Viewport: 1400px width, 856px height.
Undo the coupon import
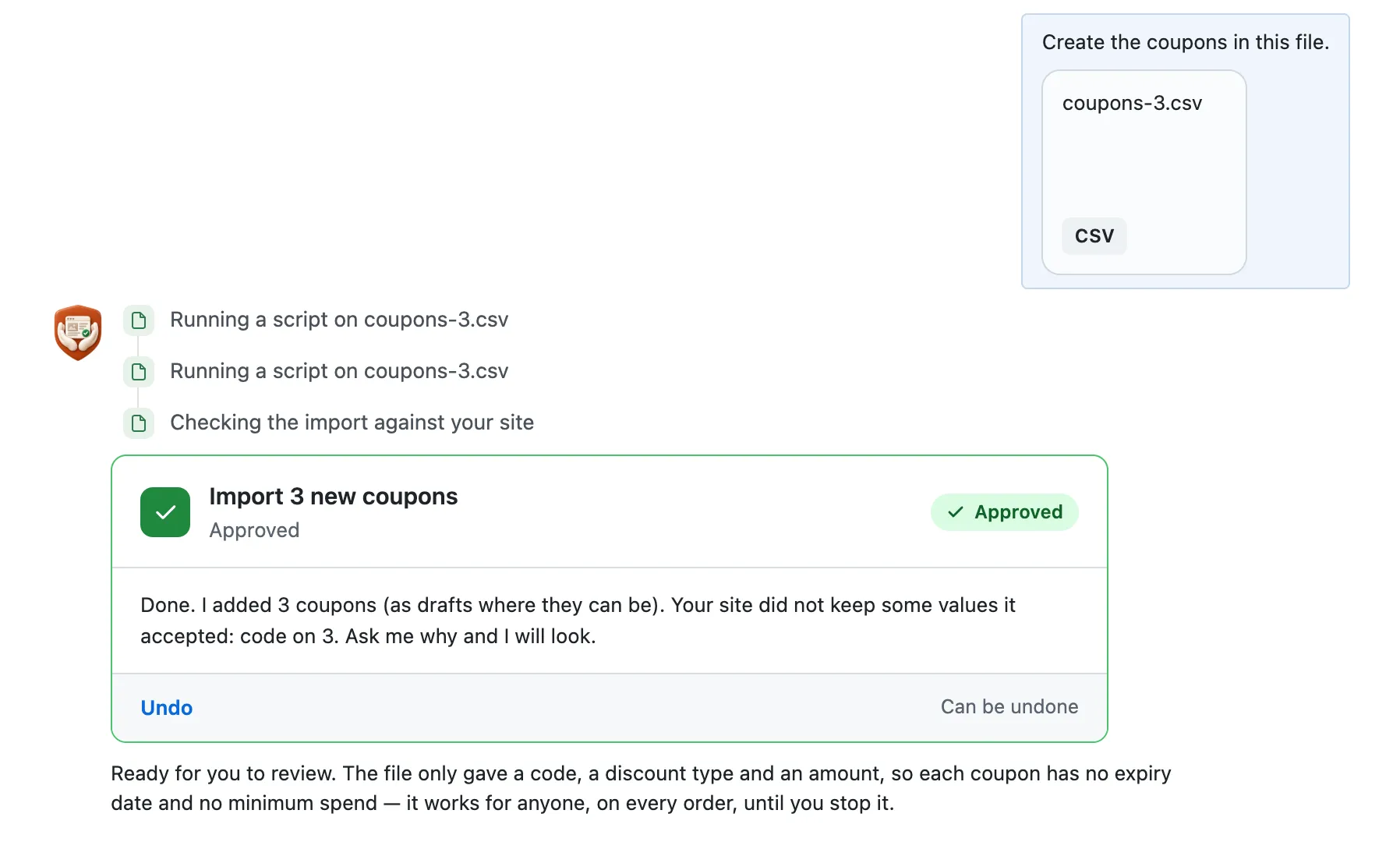167,708
